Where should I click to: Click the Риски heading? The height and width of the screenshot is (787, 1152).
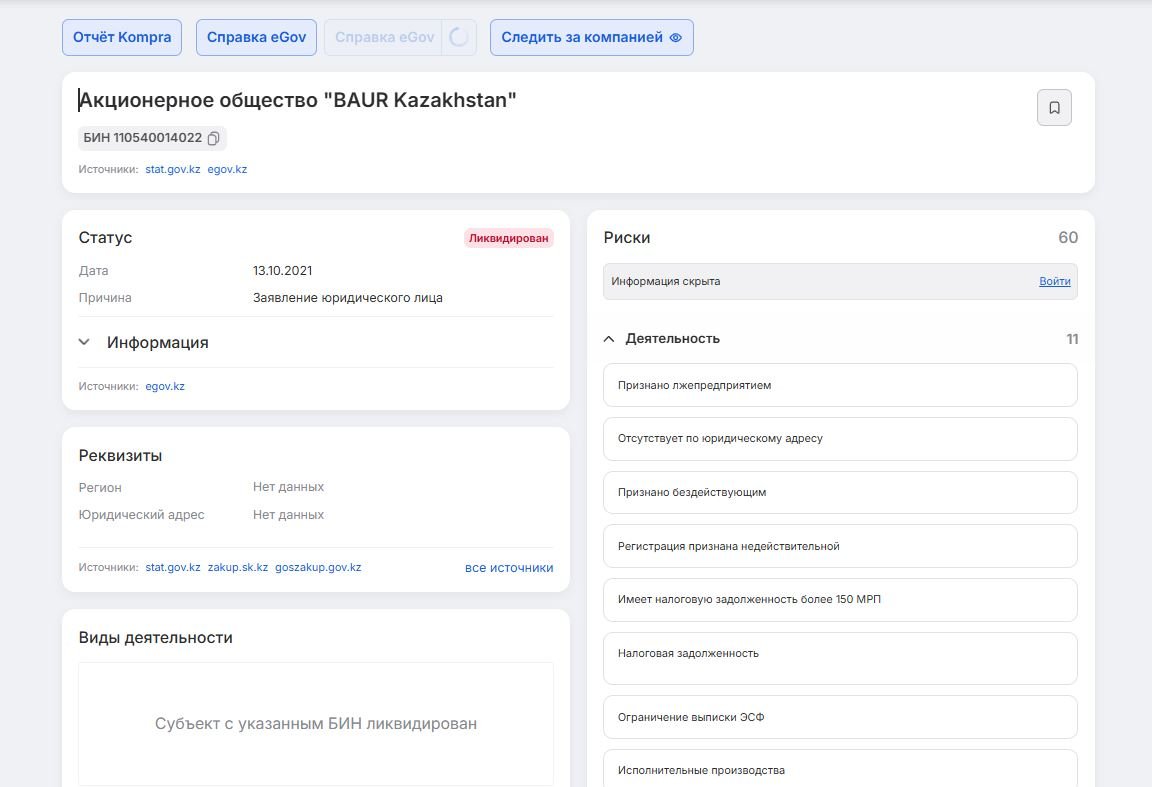627,237
